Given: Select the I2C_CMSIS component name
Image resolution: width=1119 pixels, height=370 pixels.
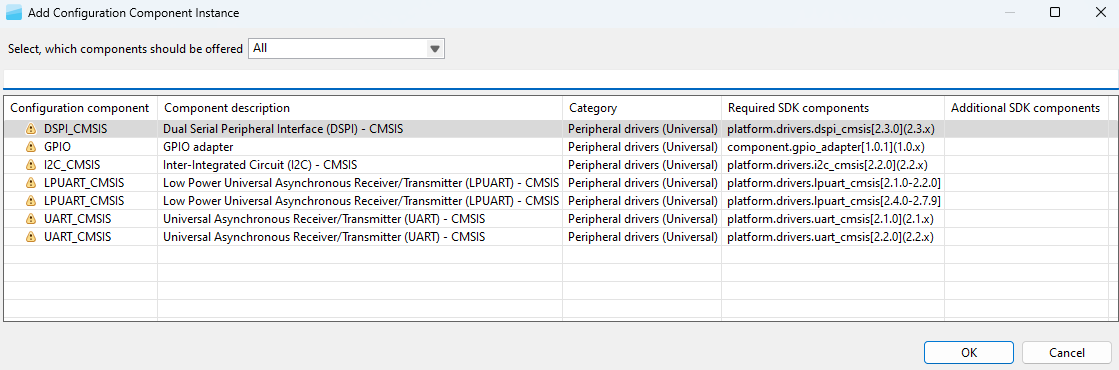Looking at the screenshot, I should [71, 165].
